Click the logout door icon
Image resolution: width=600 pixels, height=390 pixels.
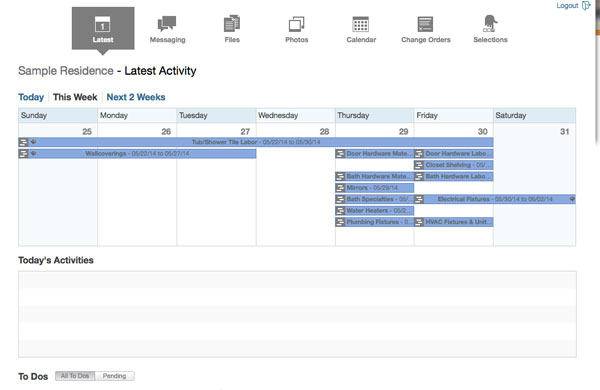[586, 5]
